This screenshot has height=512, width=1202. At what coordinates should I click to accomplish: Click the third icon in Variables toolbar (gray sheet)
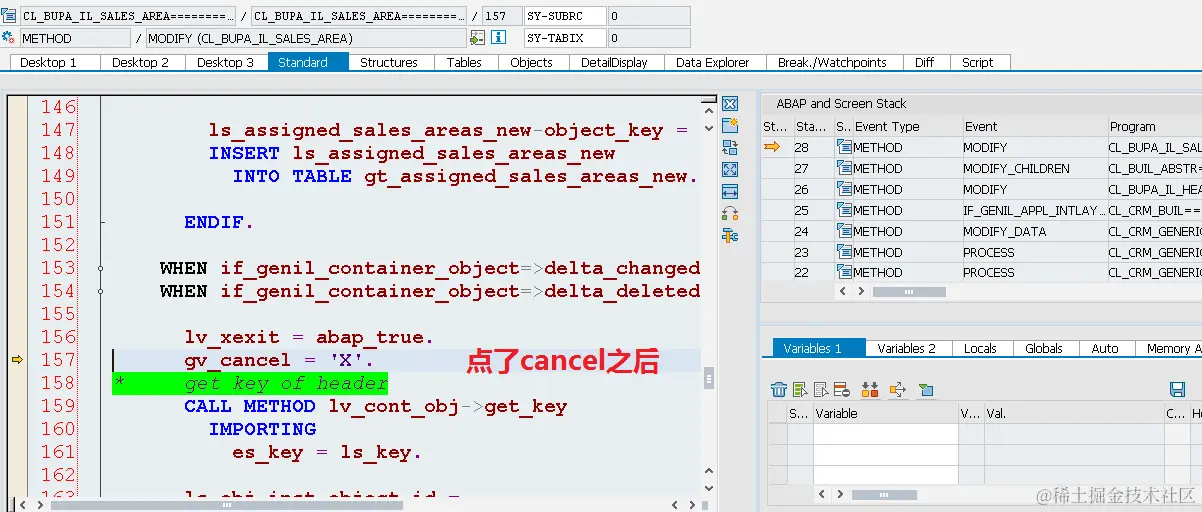coord(820,390)
